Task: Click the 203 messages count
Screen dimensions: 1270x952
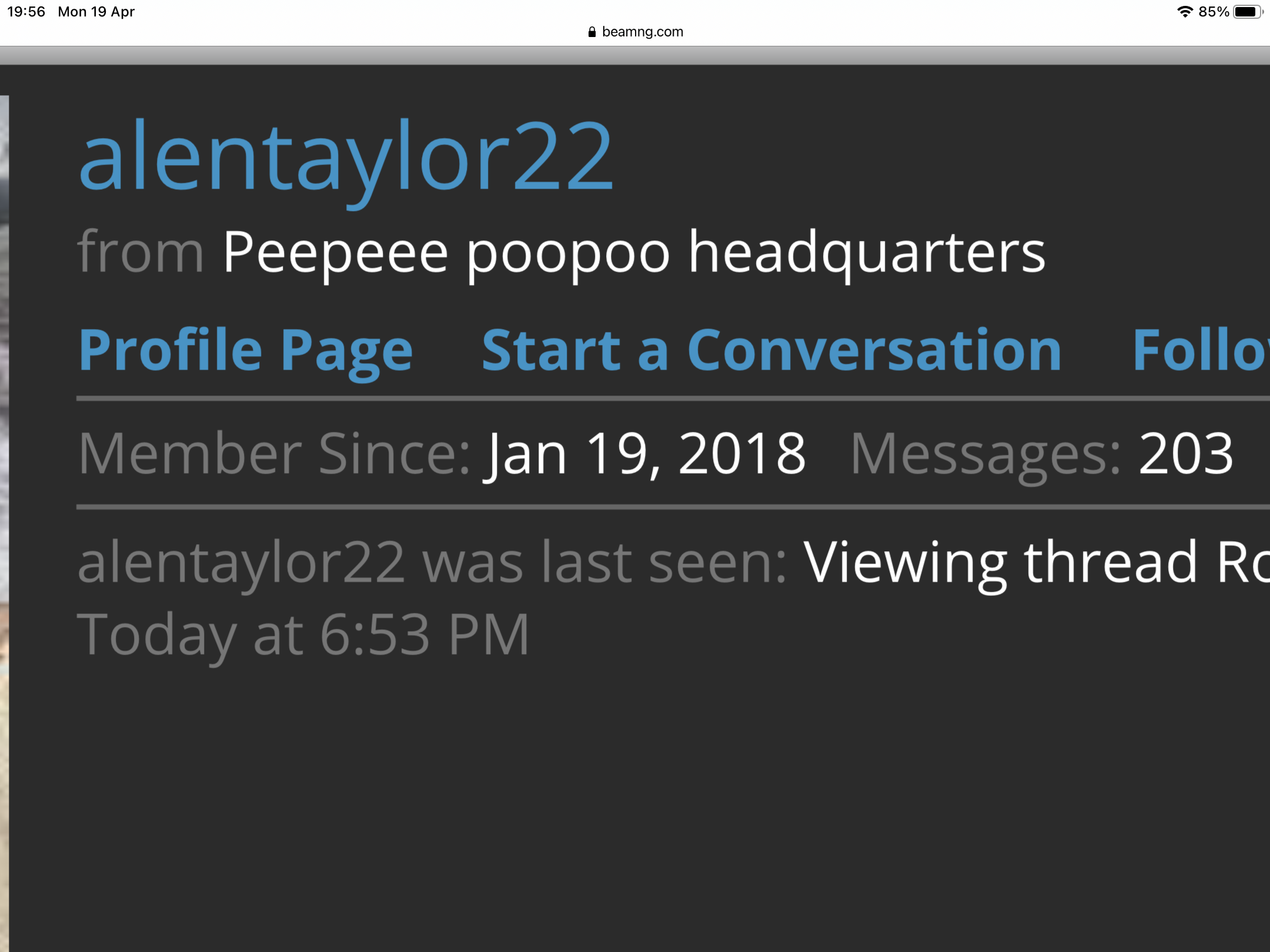Action: [x=1185, y=454]
